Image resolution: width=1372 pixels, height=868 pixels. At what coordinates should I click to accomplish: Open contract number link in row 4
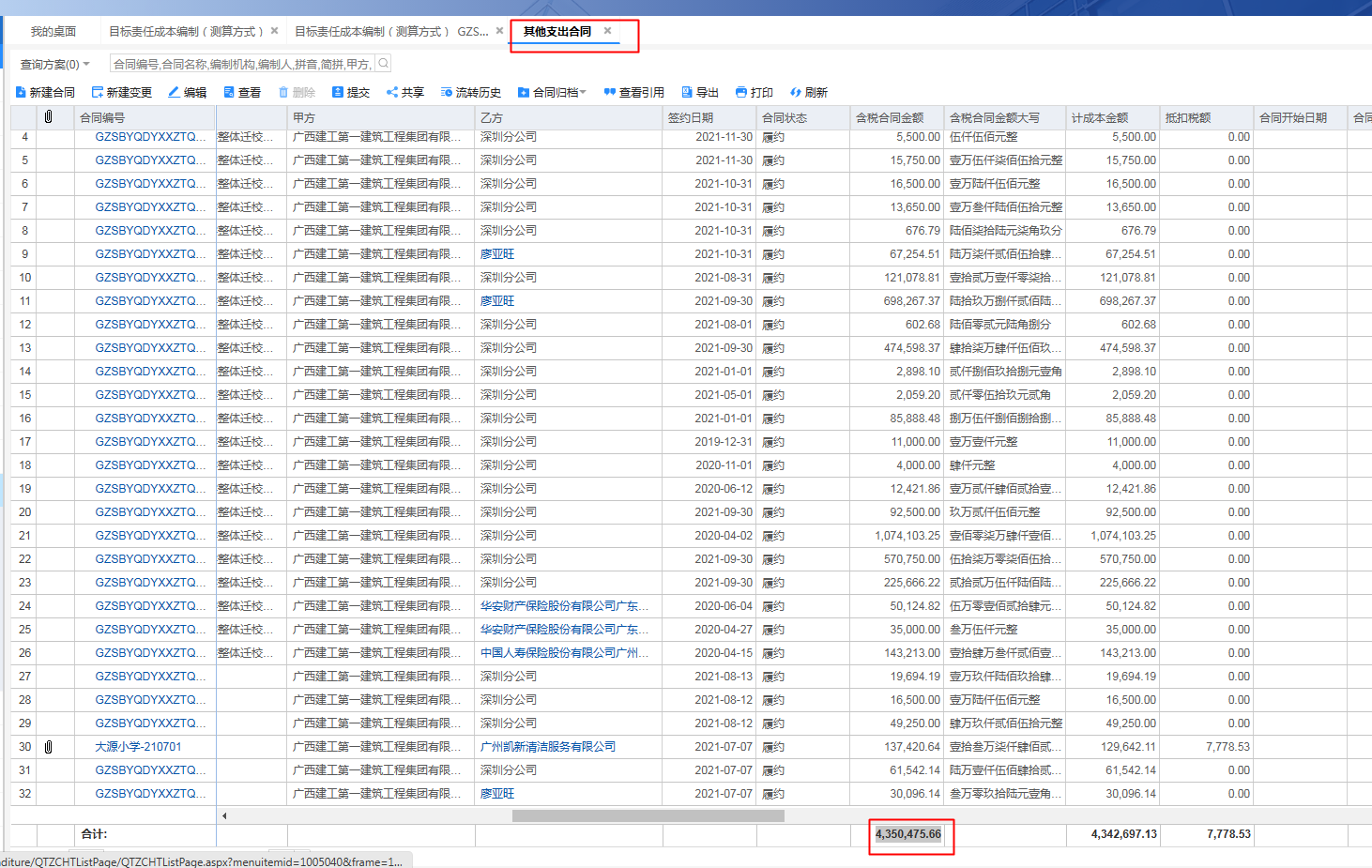point(150,137)
